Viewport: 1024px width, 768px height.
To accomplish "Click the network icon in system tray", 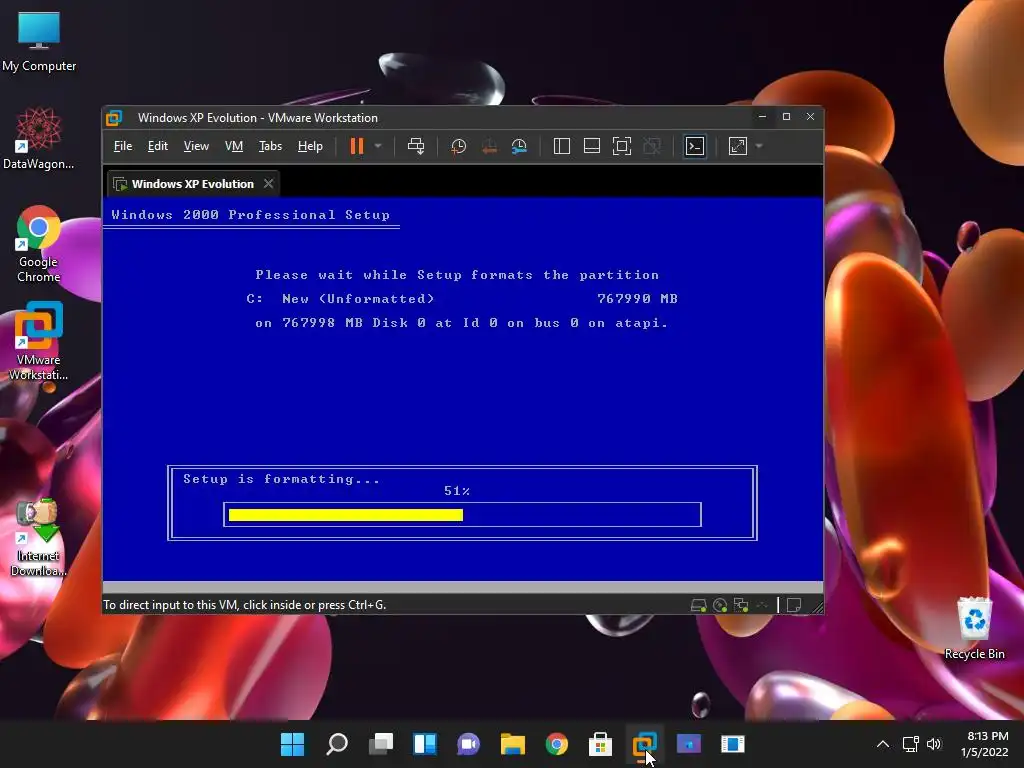I will coord(910,744).
